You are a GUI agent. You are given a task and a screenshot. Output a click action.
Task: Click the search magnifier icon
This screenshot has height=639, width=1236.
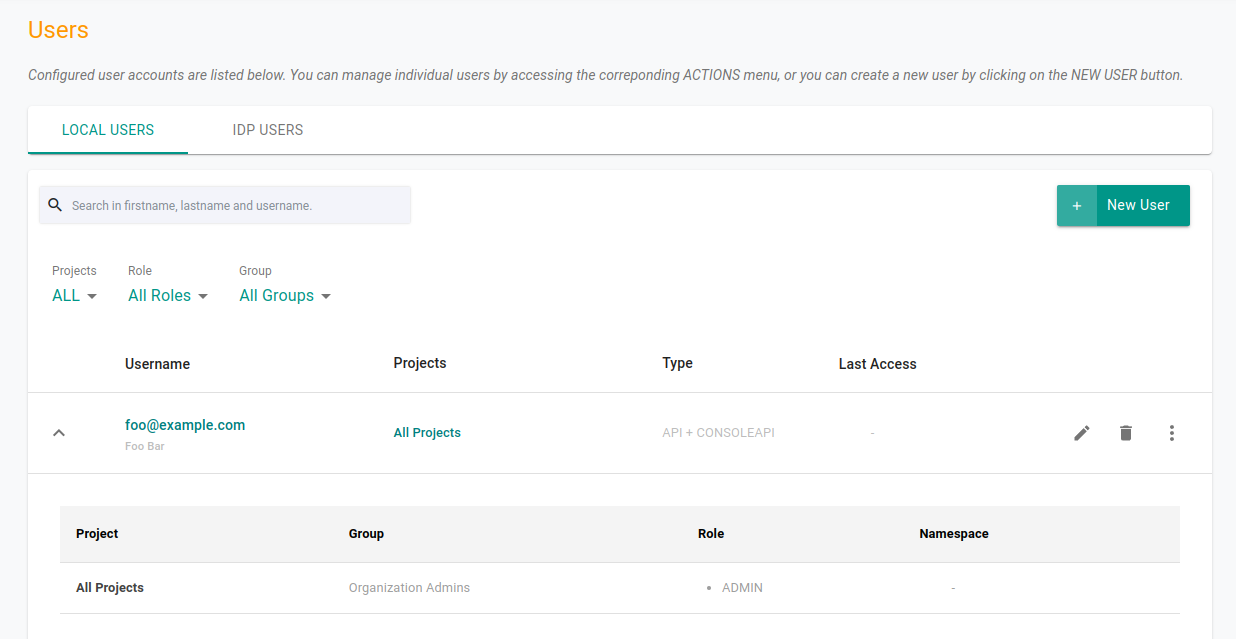click(55, 205)
